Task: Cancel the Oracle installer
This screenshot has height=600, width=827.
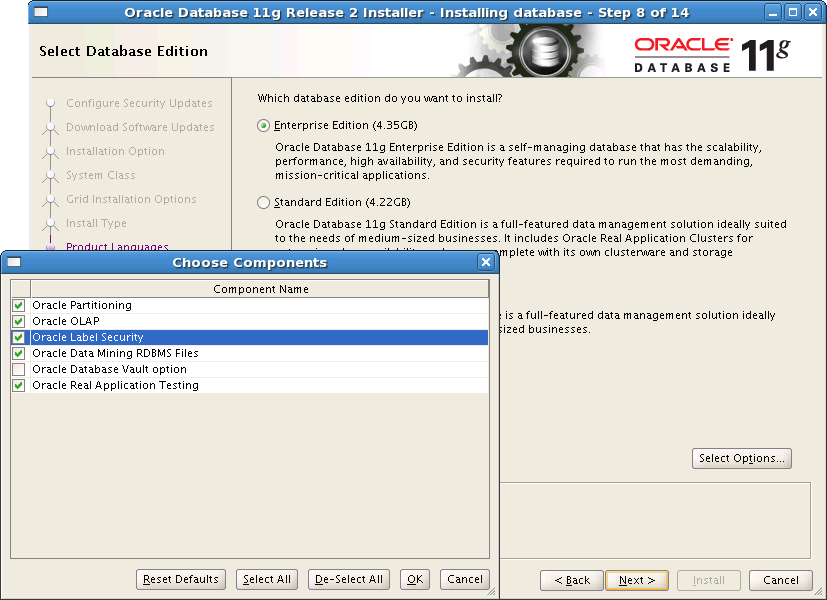Action: (781, 580)
